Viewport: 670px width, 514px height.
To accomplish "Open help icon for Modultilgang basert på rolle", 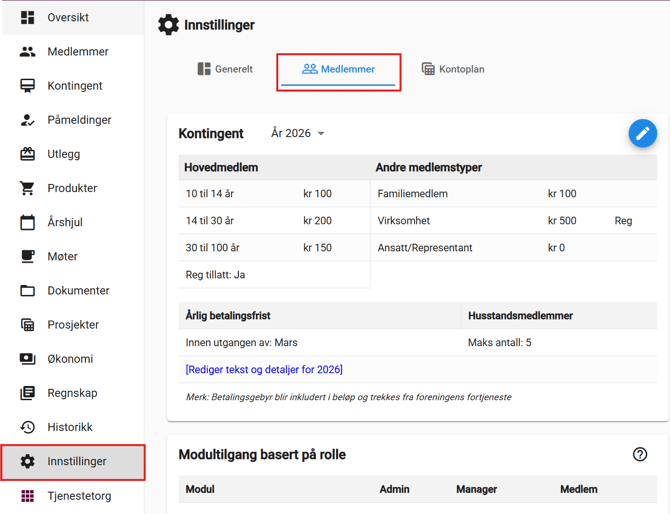I will click(640, 454).
